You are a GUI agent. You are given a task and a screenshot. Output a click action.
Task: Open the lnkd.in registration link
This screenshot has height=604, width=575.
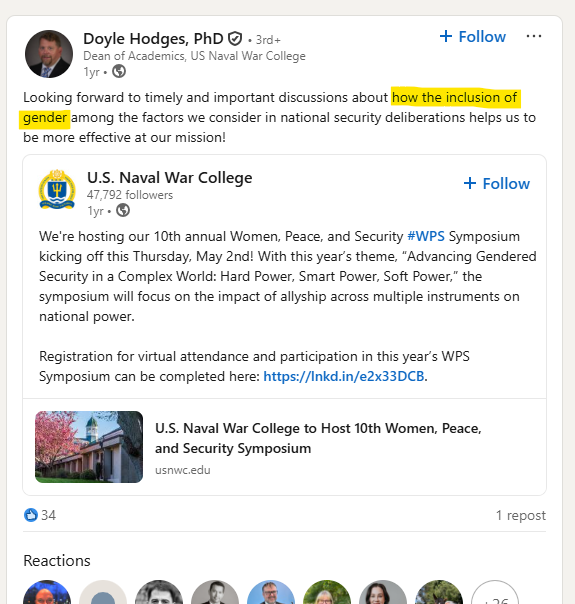pyautogui.click(x=344, y=376)
